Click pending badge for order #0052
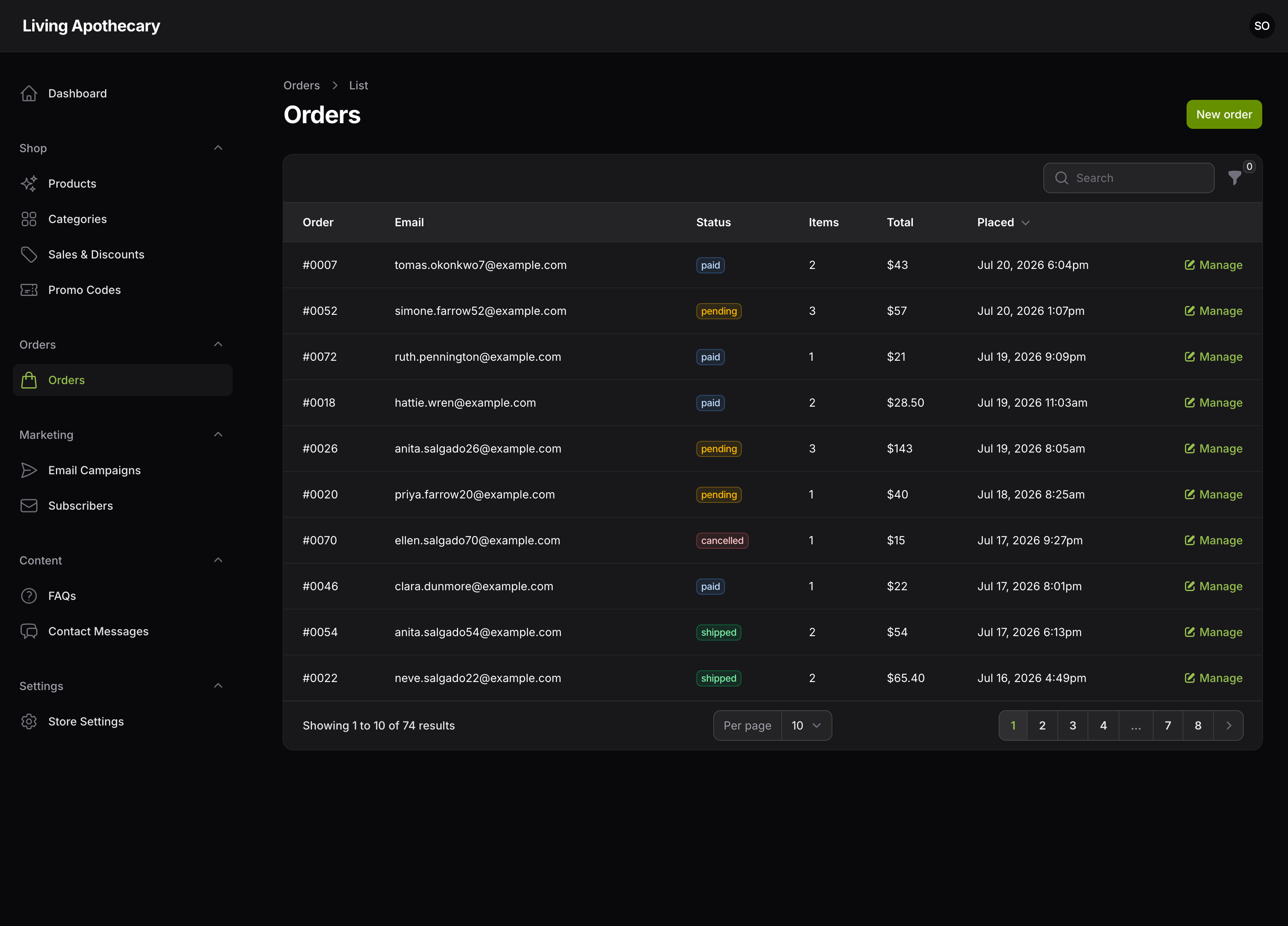 pyautogui.click(x=718, y=311)
